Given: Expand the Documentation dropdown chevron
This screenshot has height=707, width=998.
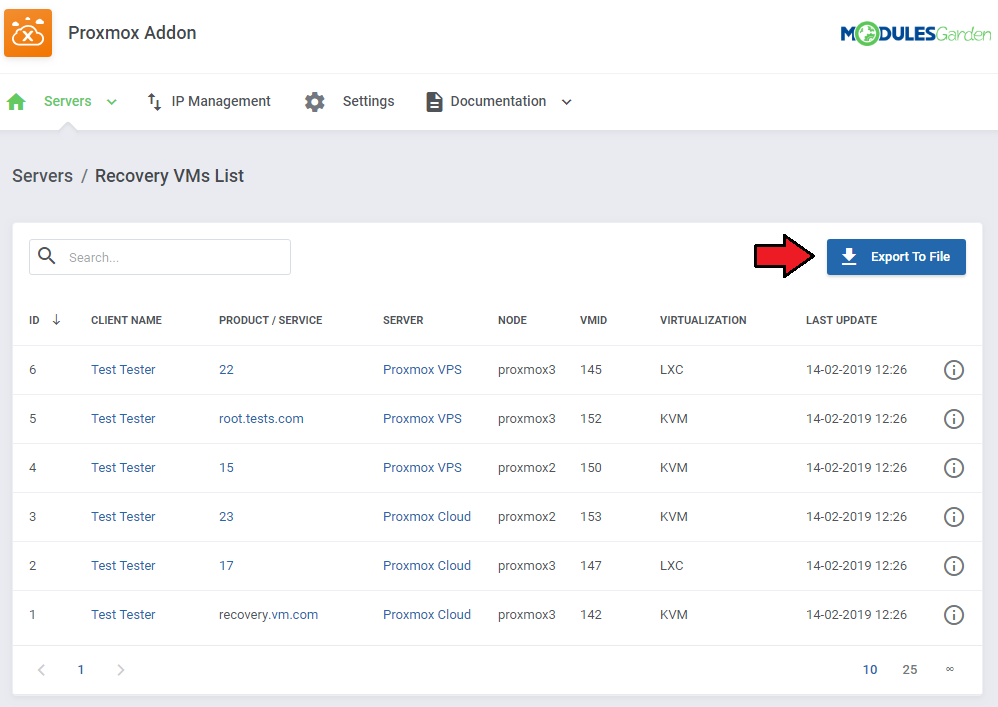Looking at the screenshot, I should [566, 102].
